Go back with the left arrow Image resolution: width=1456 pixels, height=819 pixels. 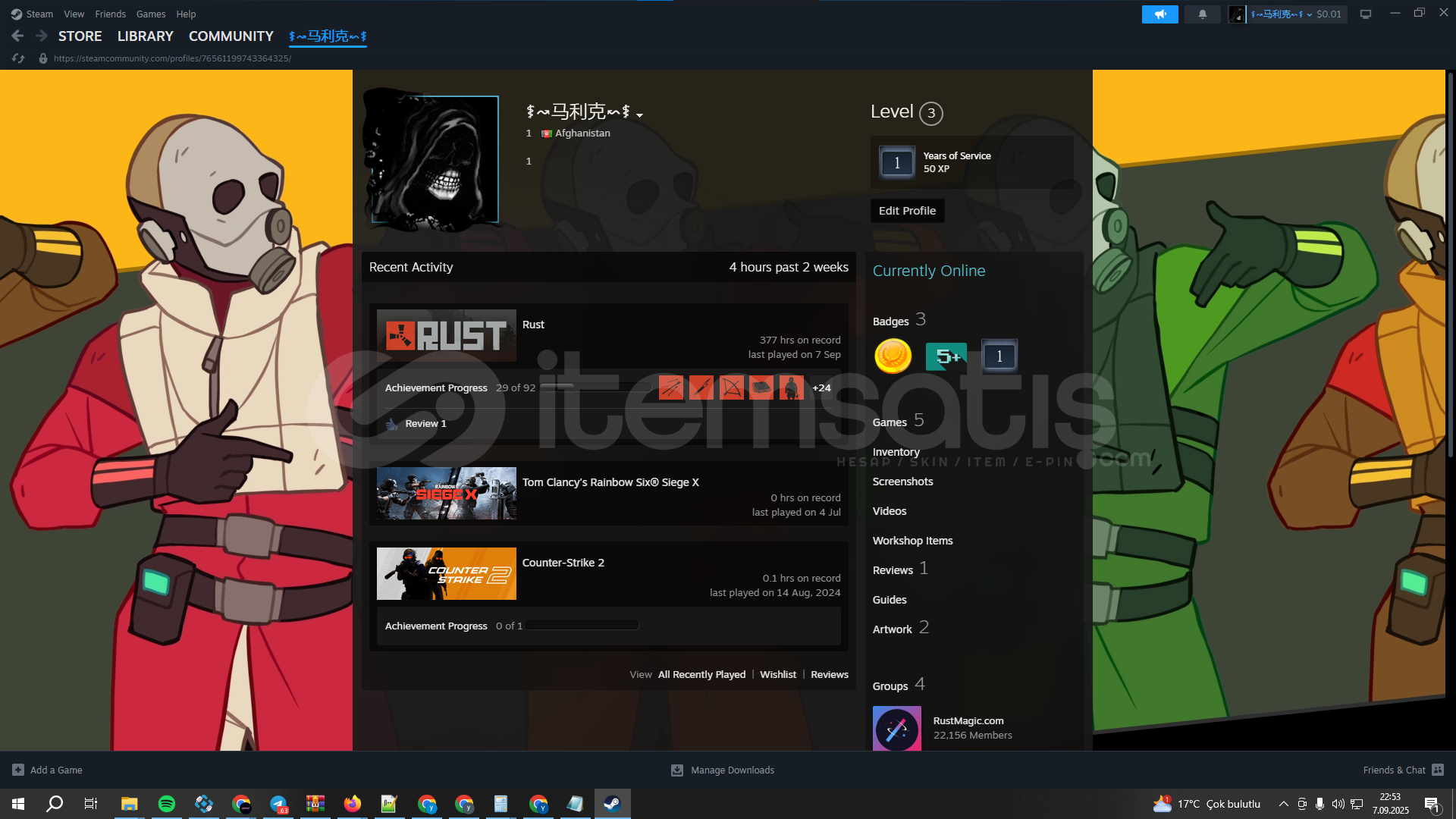[17, 36]
